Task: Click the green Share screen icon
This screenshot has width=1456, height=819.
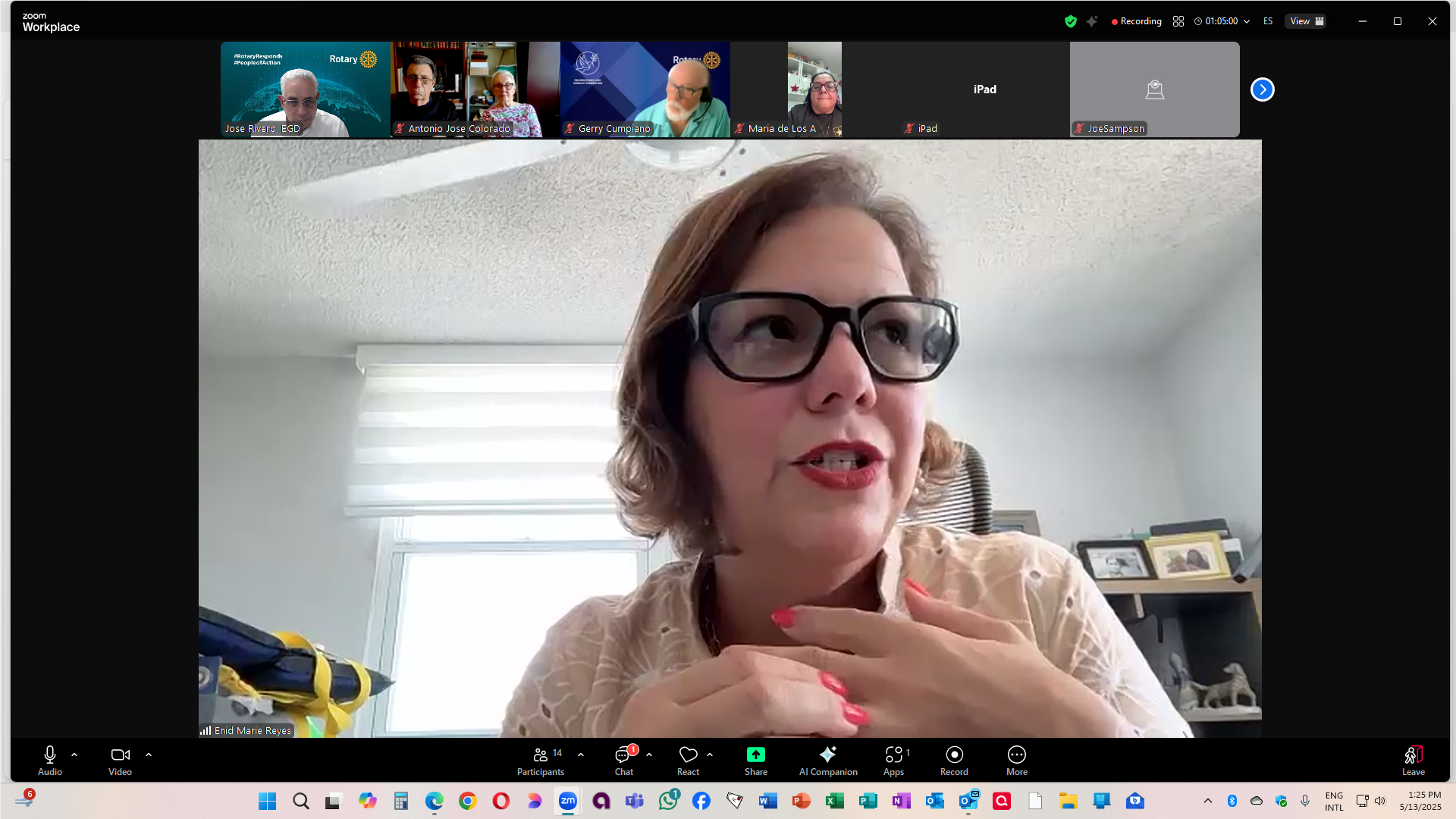Action: [755, 755]
